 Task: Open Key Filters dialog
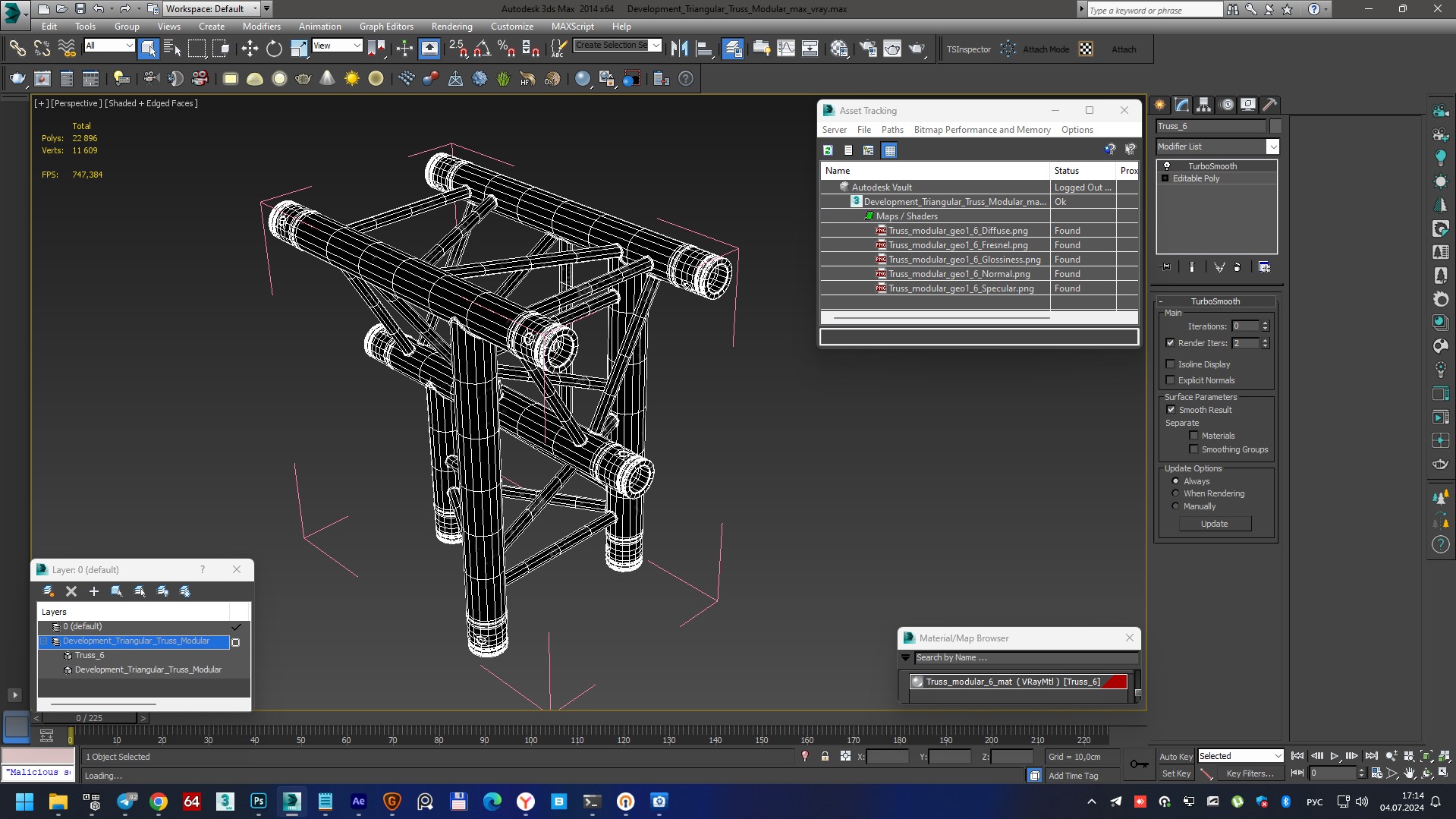(1250, 773)
